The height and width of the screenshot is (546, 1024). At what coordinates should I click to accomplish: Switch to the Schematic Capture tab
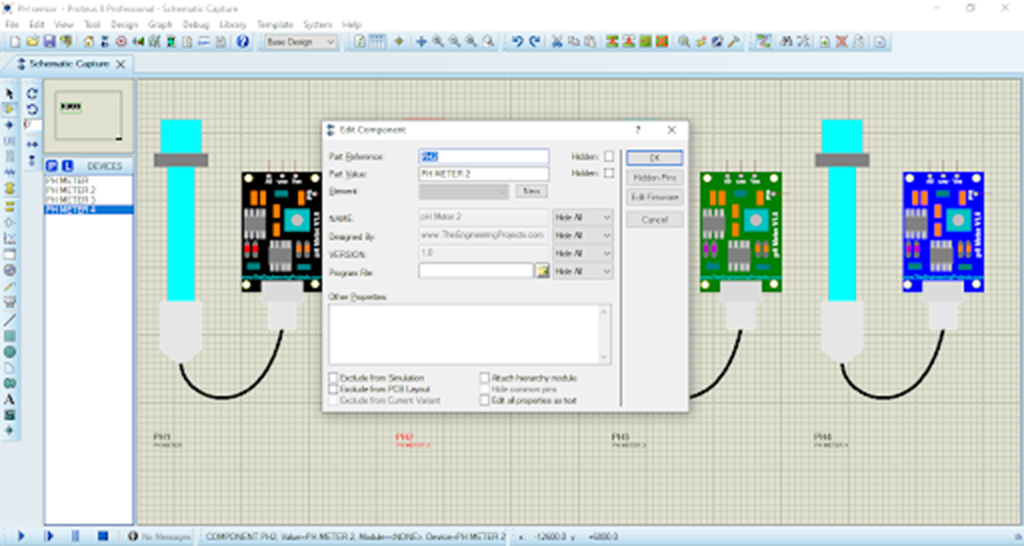pyautogui.click(x=68, y=64)
